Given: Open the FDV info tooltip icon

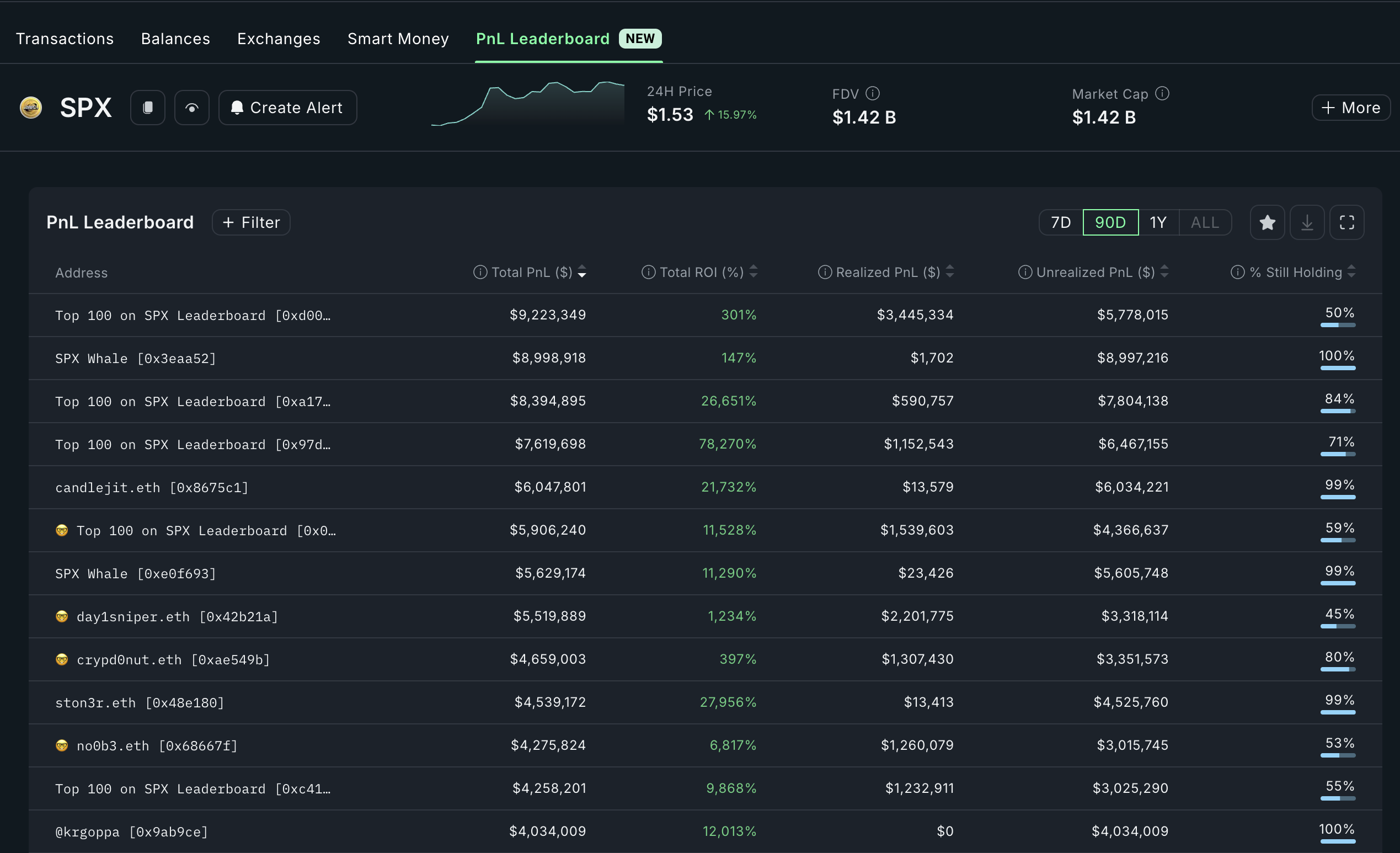Looking at the screenshot, I should click(x=873, y=93).
